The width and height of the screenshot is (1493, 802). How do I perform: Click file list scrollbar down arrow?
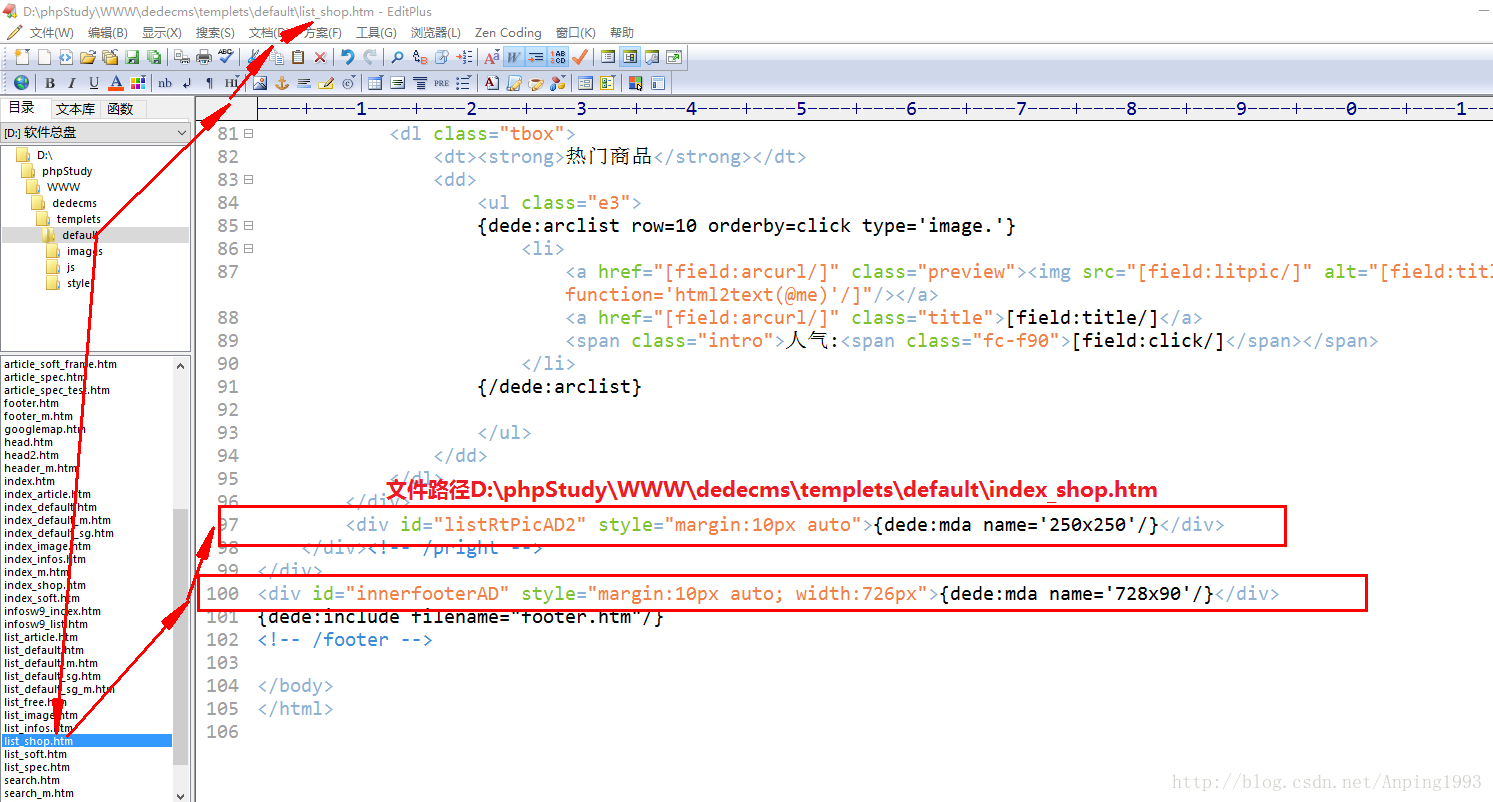click(x=181, y=795)
